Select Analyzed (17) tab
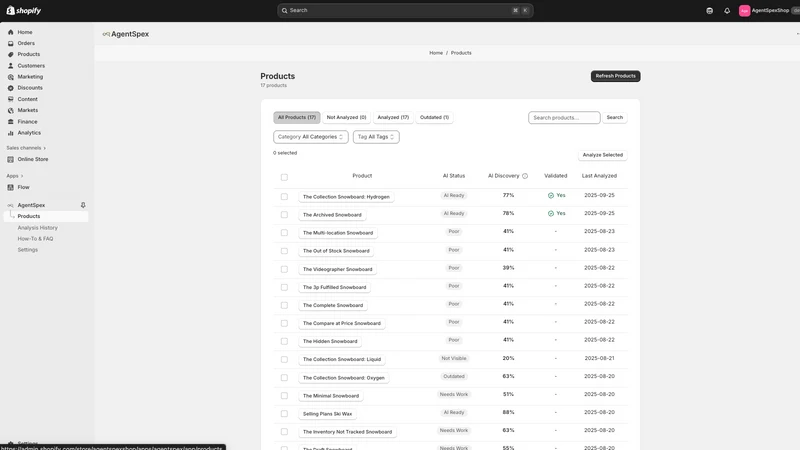Image resolution: width=800 pixels, height=450 pixels. (x=393, y=117)
